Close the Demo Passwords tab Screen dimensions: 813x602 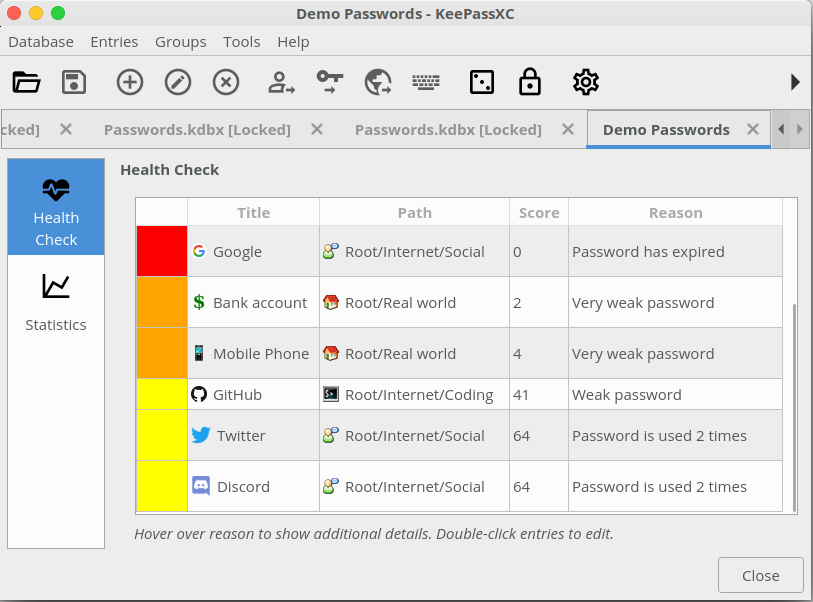pyautogui.click(x=753, y=129)
